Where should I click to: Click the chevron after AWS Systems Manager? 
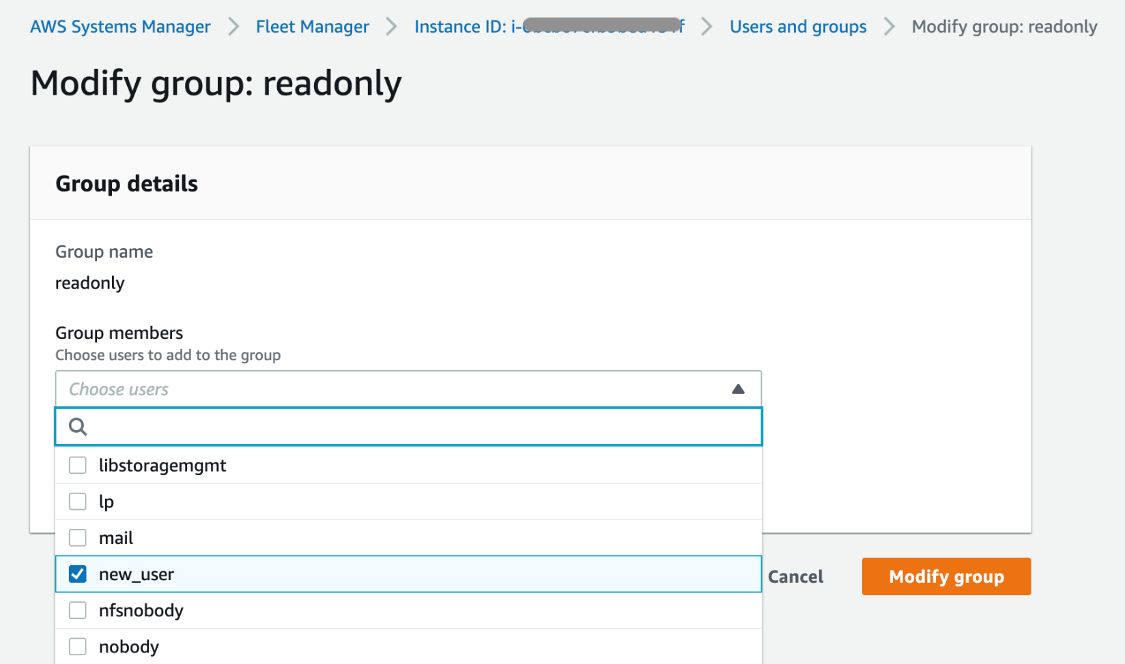point(232,26)
